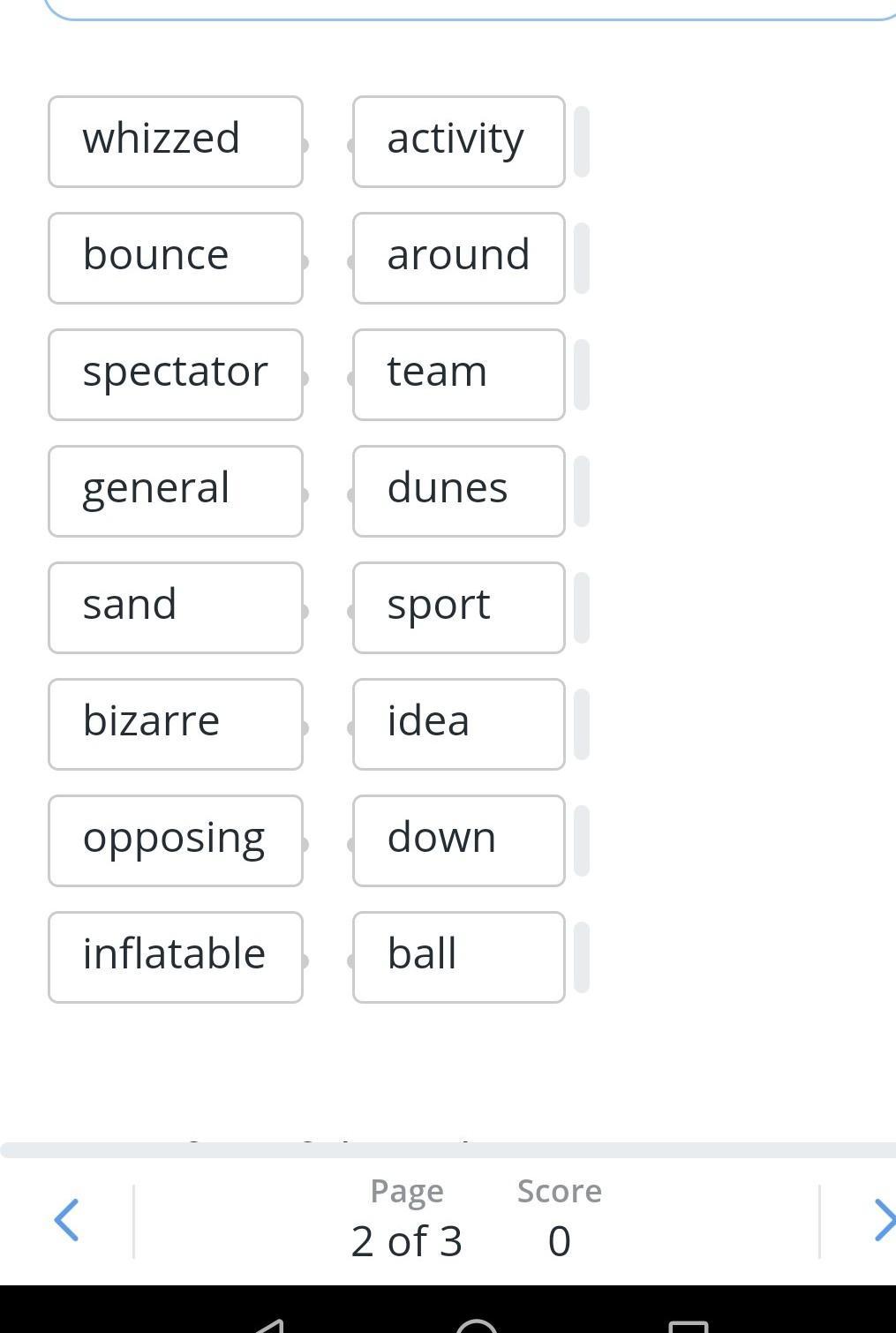The image size is (896, 1333).
Task: Select the 'activity' match tile
Action: coord(458,141)
